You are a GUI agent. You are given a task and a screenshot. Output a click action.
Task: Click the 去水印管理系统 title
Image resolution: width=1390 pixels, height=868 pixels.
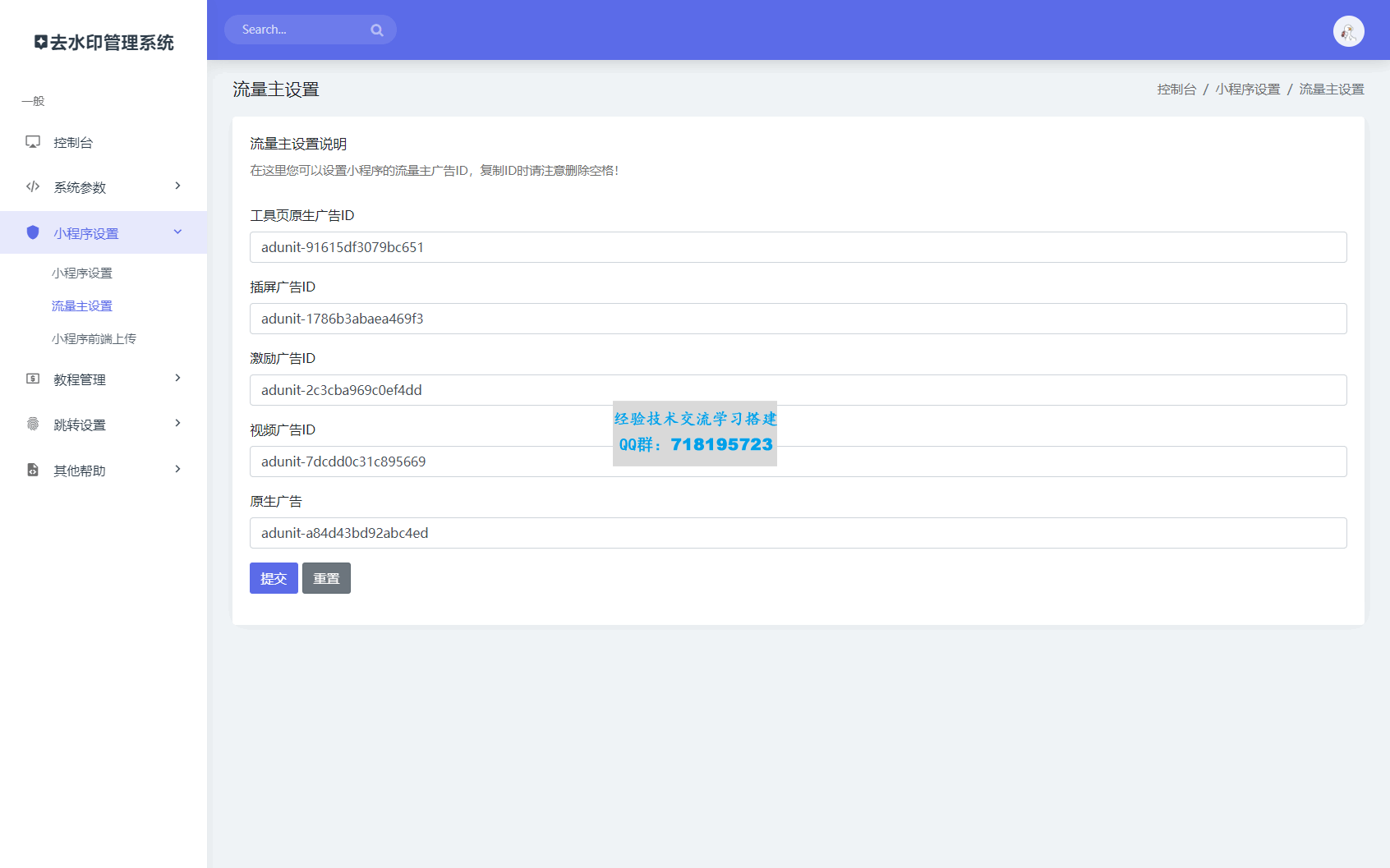[112, 43]
